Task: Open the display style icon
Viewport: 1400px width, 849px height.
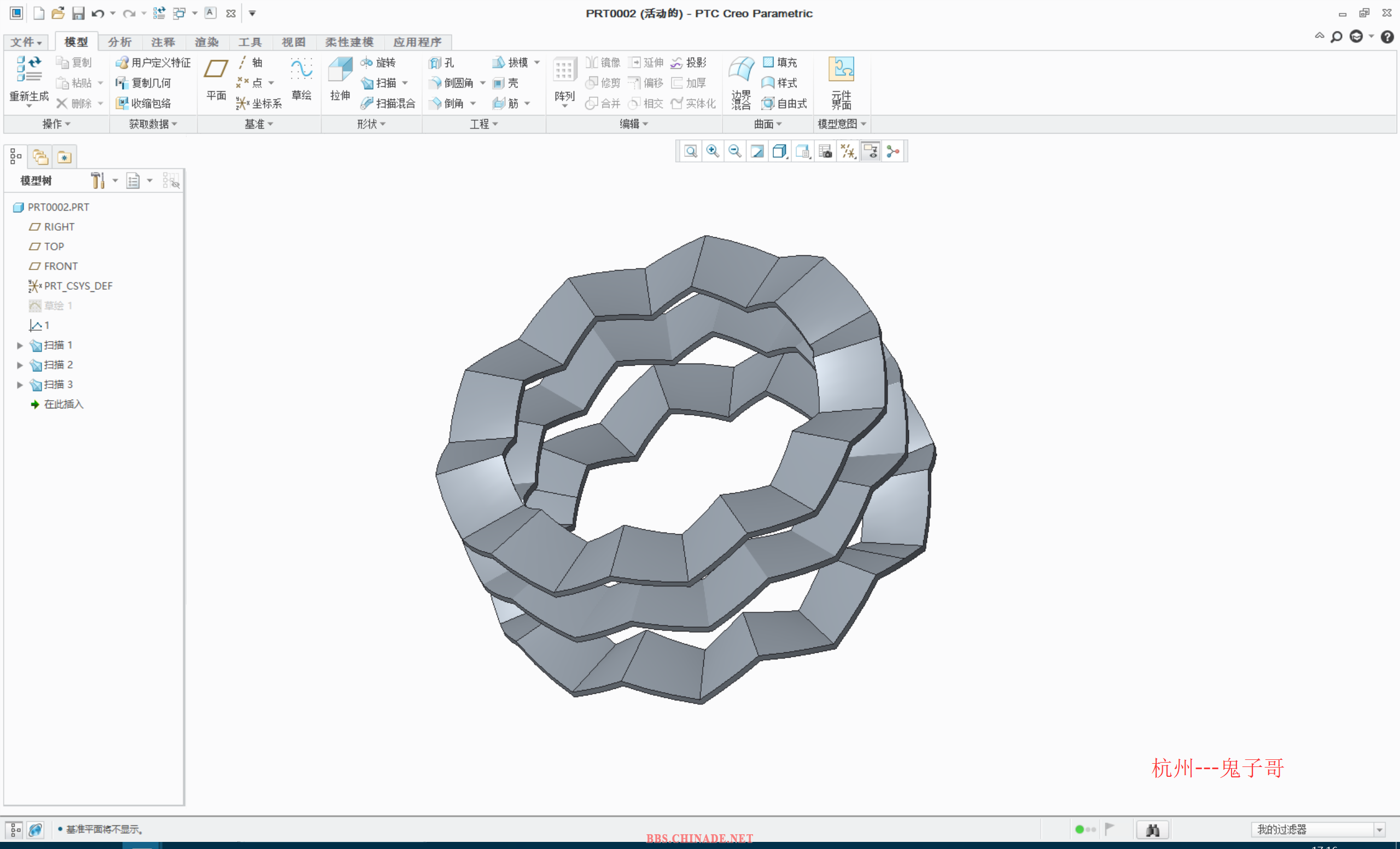Action: (x=780, y=151)
